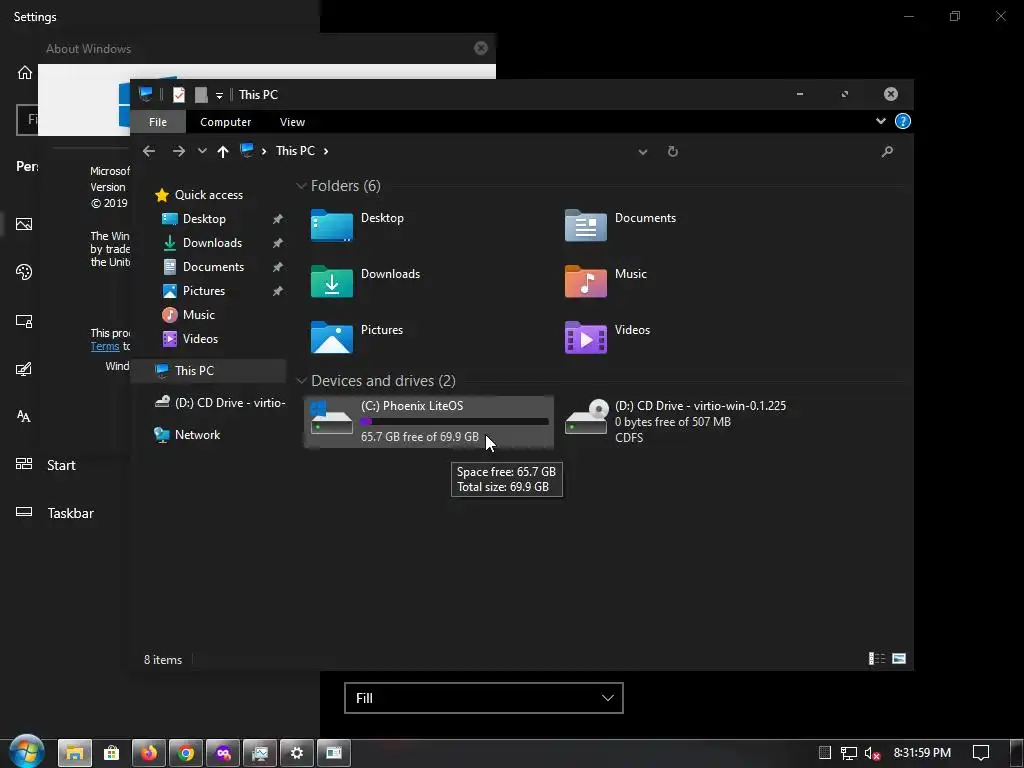Open Microsoft Store from taskbar
This screenshot has height=768, width=1024.
pyautogui.click(x=112, y=753)
